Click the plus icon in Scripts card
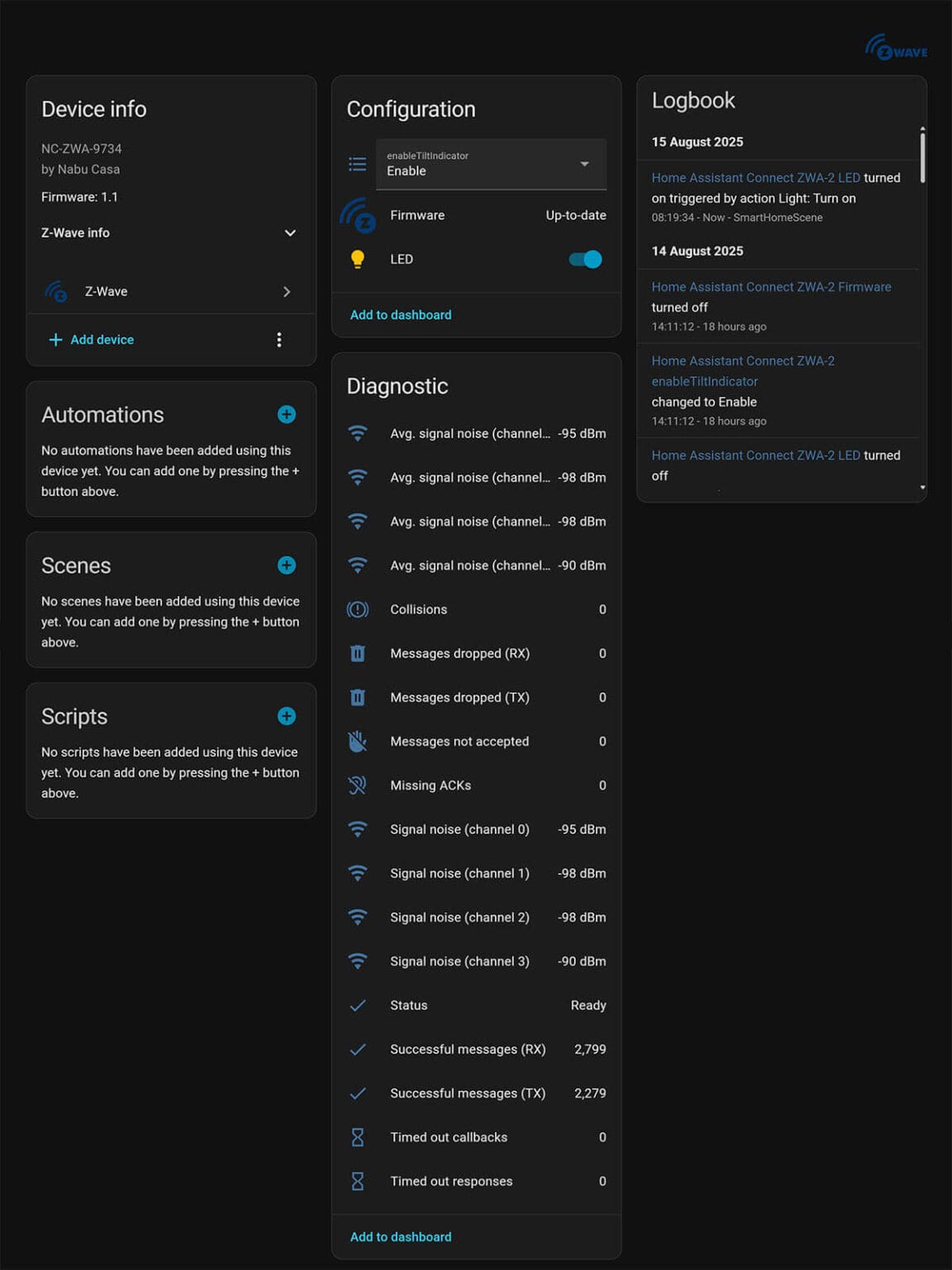The width and height of the screenshot is (952, 1270). (287, 716)
